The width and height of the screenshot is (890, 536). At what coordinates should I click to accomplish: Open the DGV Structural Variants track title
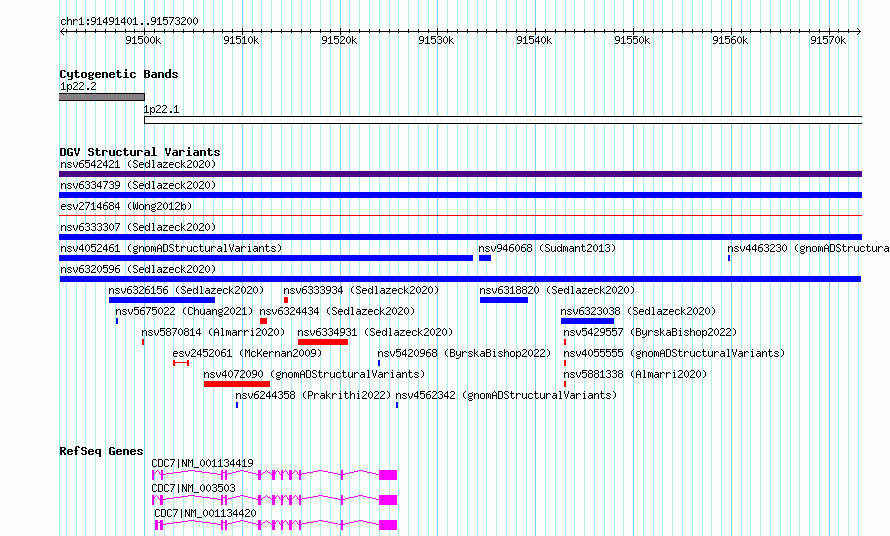tap(140, 152)
